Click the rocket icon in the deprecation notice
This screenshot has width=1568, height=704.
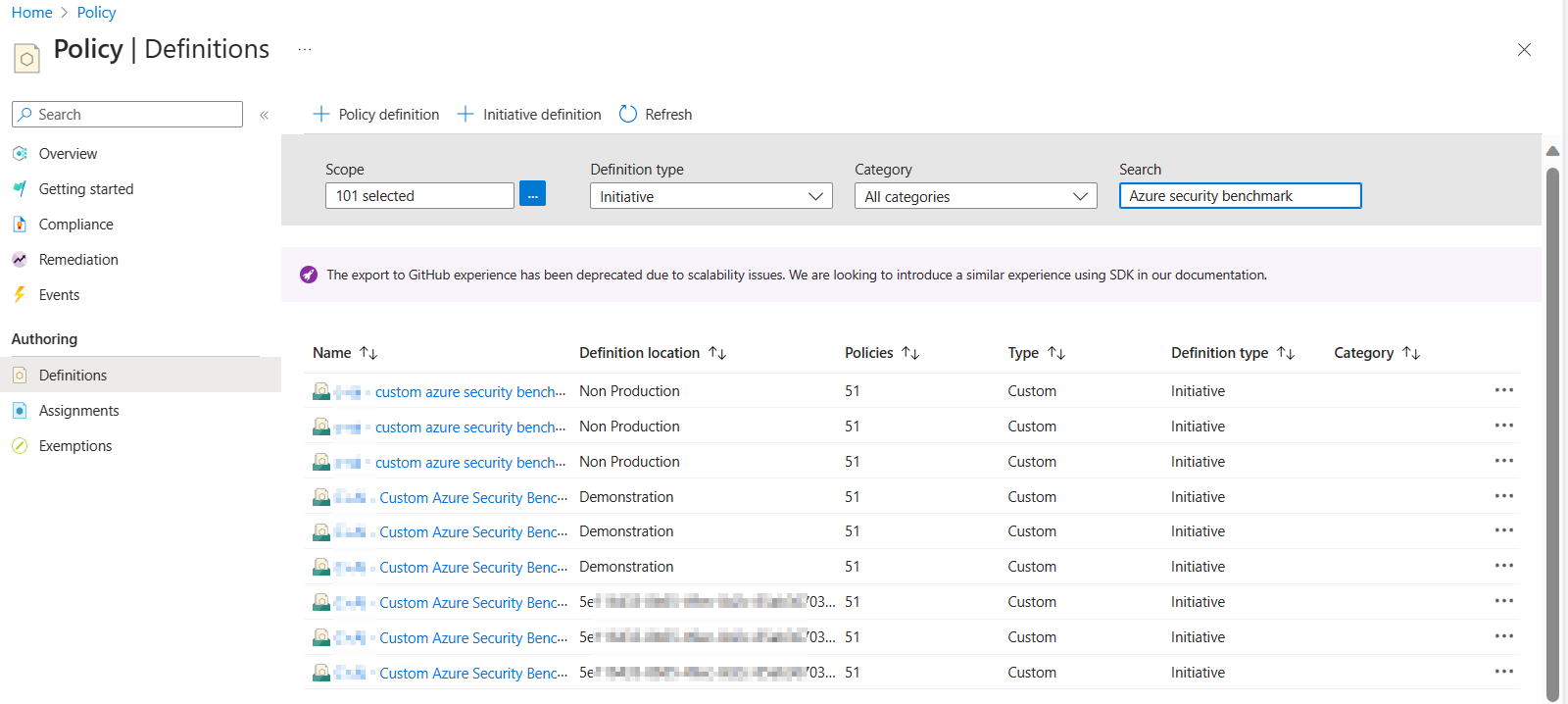click(309, 275)
